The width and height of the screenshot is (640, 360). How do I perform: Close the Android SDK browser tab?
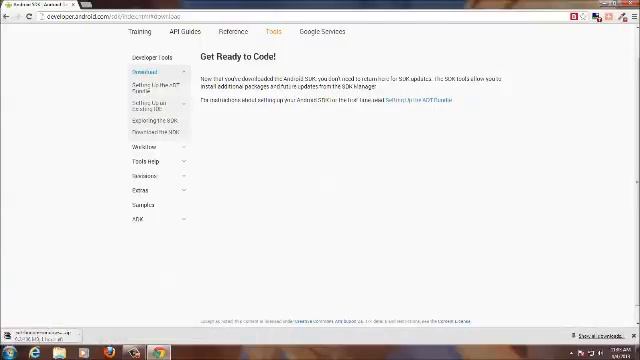pyautogui.click(x=73, y=4)
